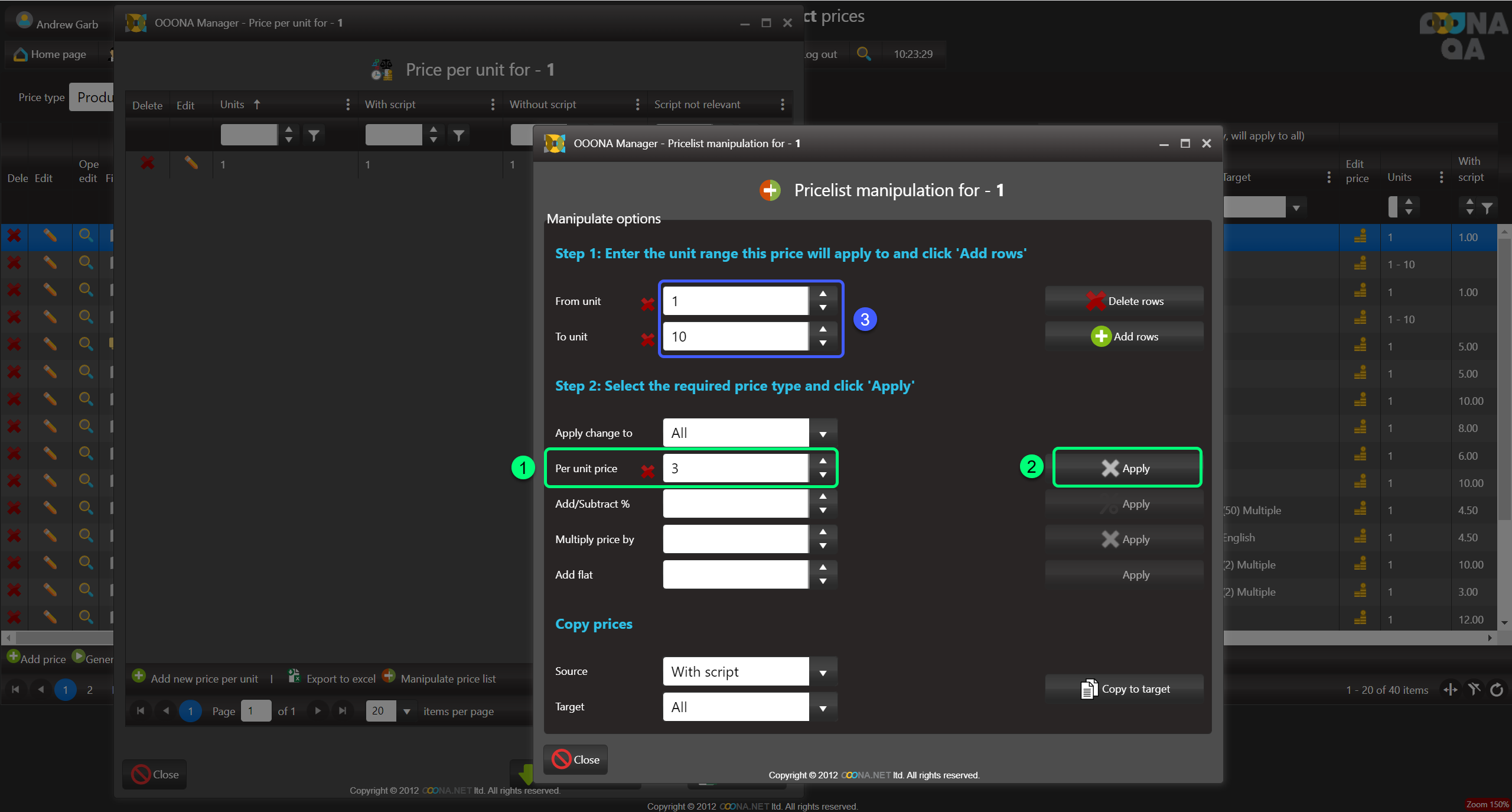The image size is (1512, 812).
Task: Click Copy to target button
Action: pos(1124,689)
